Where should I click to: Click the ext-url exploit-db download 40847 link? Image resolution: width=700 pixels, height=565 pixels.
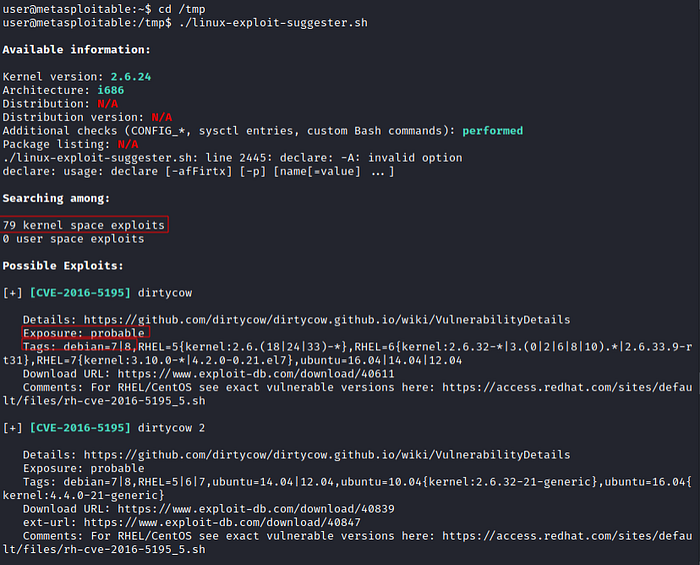[x=222, y=522]
